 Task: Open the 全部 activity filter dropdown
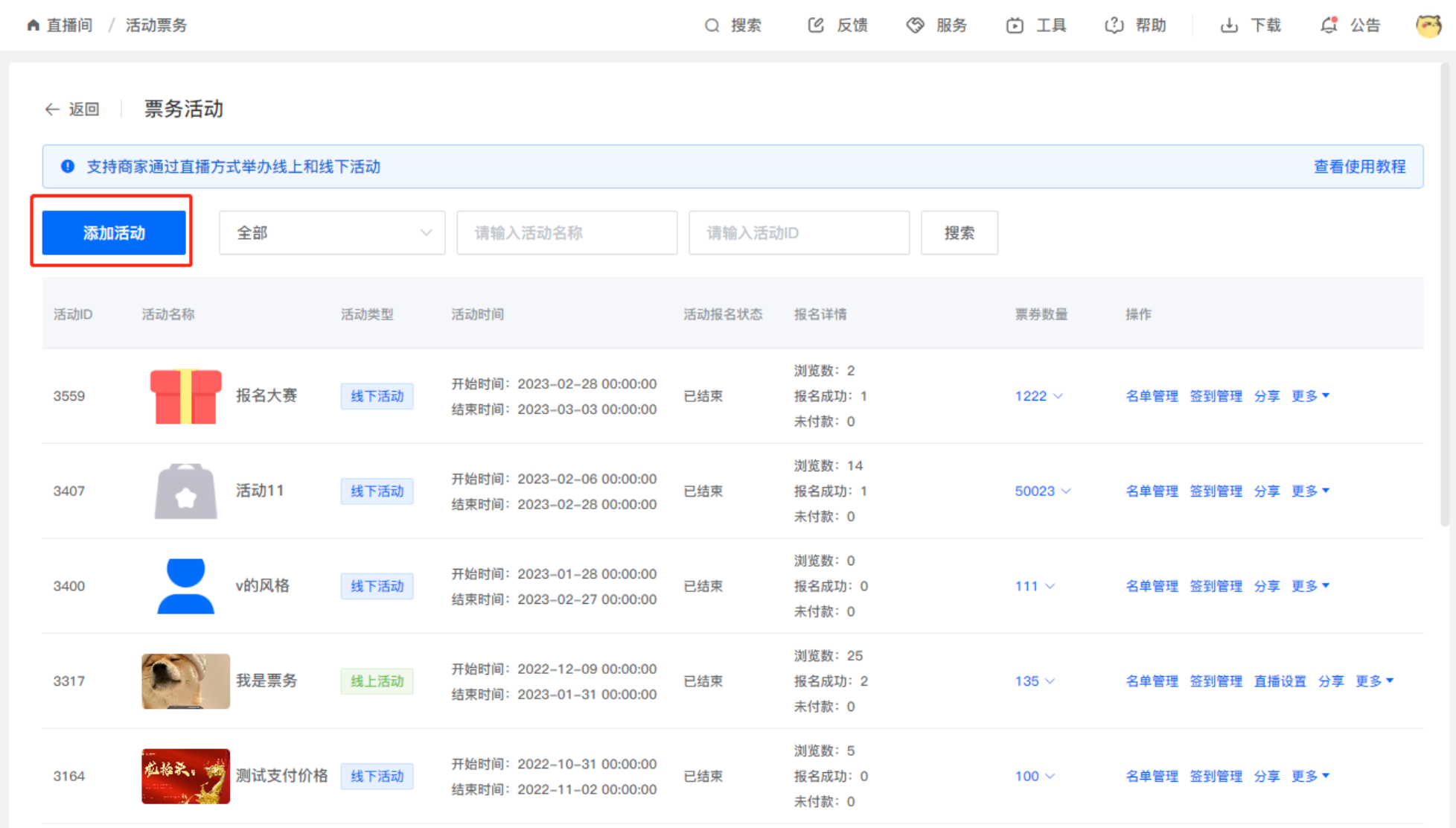(332, 233)
